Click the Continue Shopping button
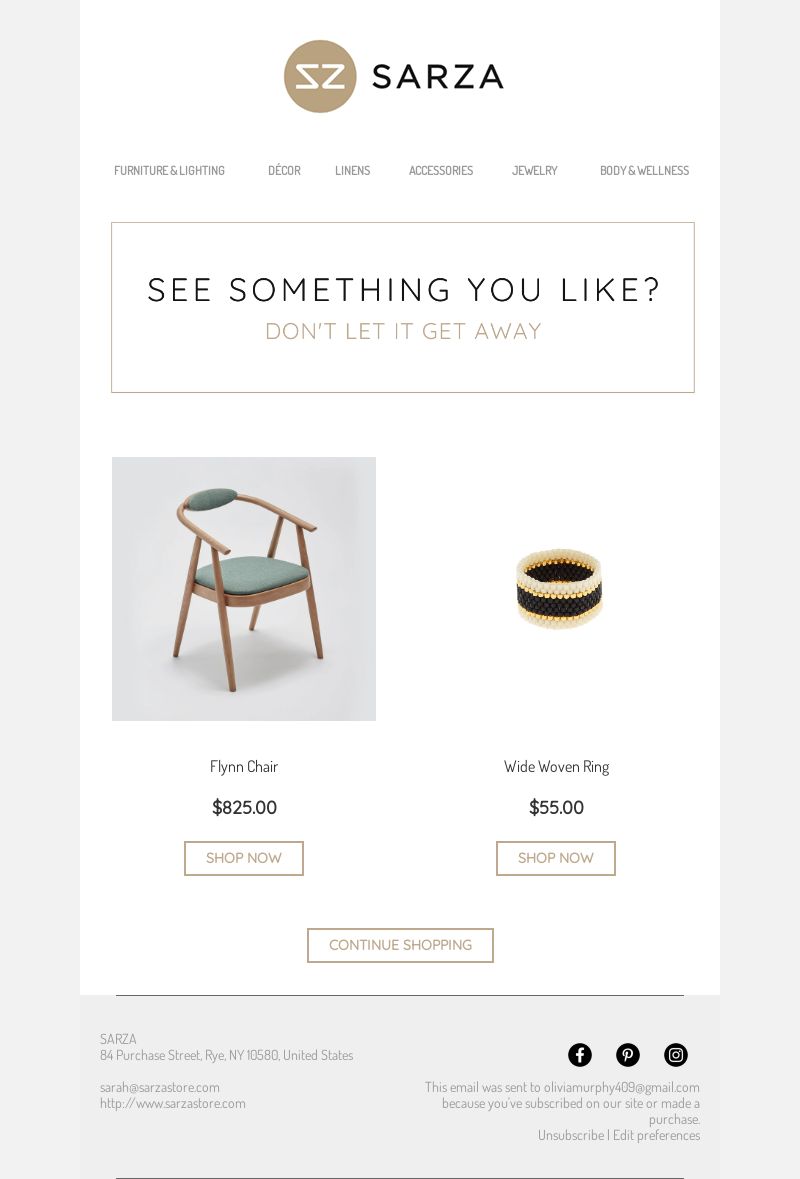 coord(400,945)
